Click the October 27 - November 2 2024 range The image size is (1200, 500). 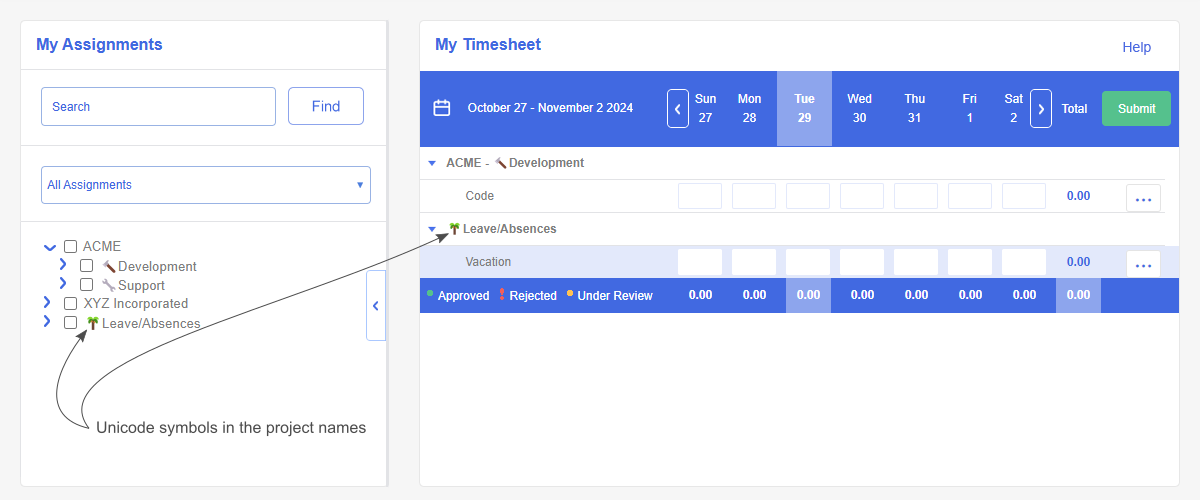tap(550, 108)
